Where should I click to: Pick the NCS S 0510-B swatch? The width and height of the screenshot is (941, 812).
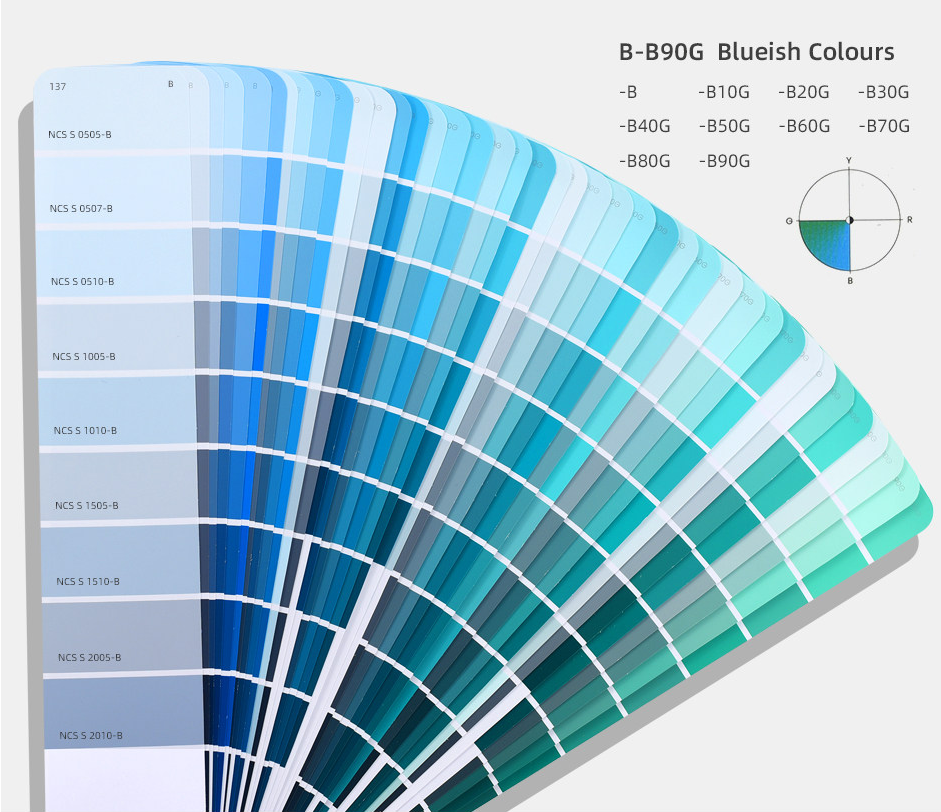[x=115, y=263]
